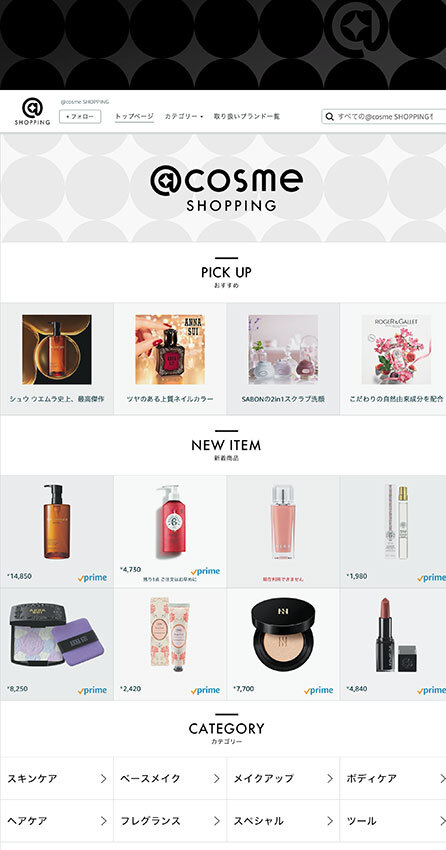Open the ボディケア category link

pyautogui.click(x=393, y=778)
